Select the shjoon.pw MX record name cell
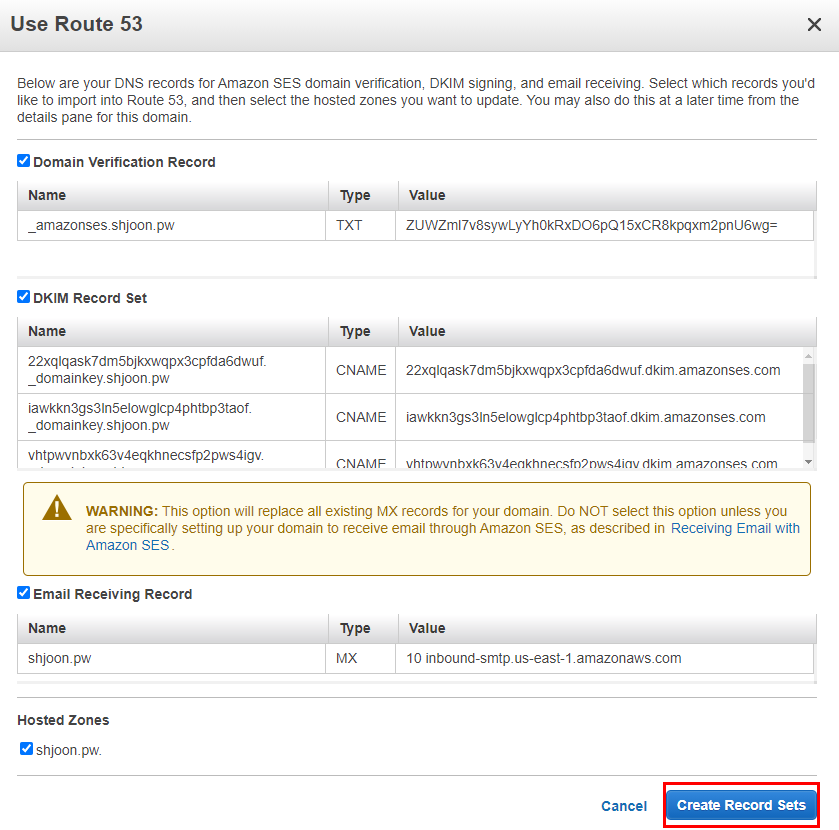The image size is (839, 830). pos(171,658)
